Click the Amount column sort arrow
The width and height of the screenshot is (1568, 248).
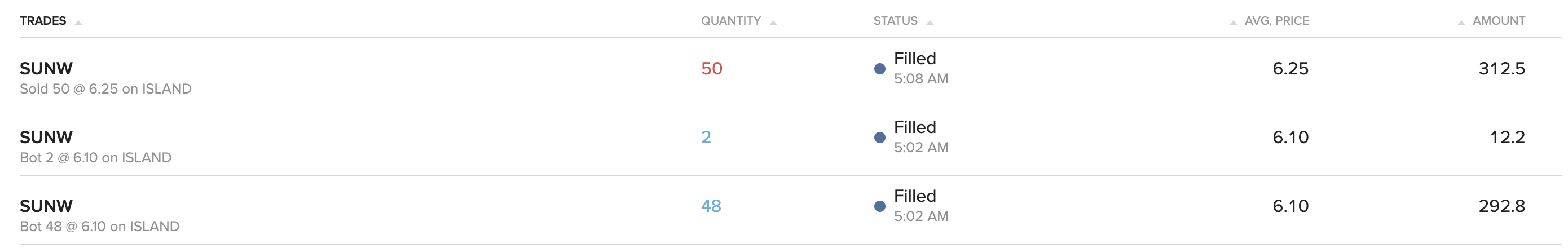(x=1461, y=23)
